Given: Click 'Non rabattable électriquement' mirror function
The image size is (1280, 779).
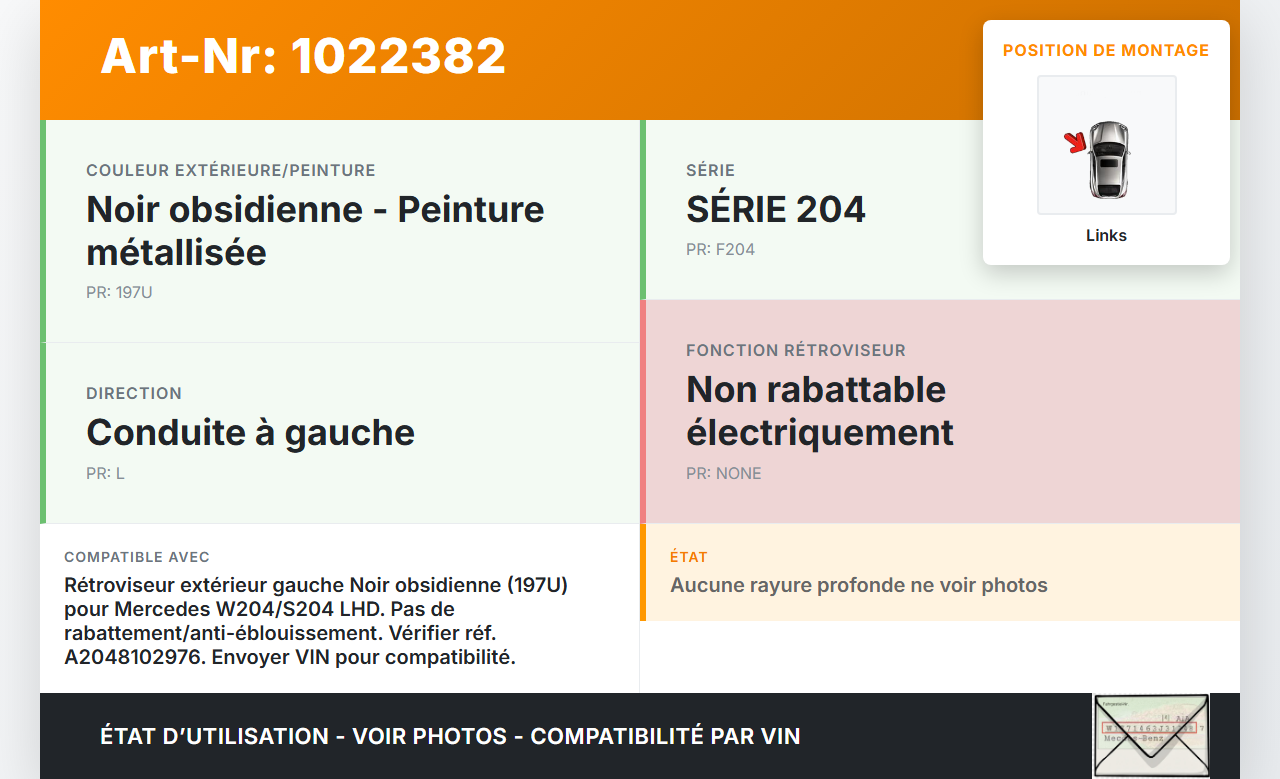Looking at the screenshot, I should (819, 410).
